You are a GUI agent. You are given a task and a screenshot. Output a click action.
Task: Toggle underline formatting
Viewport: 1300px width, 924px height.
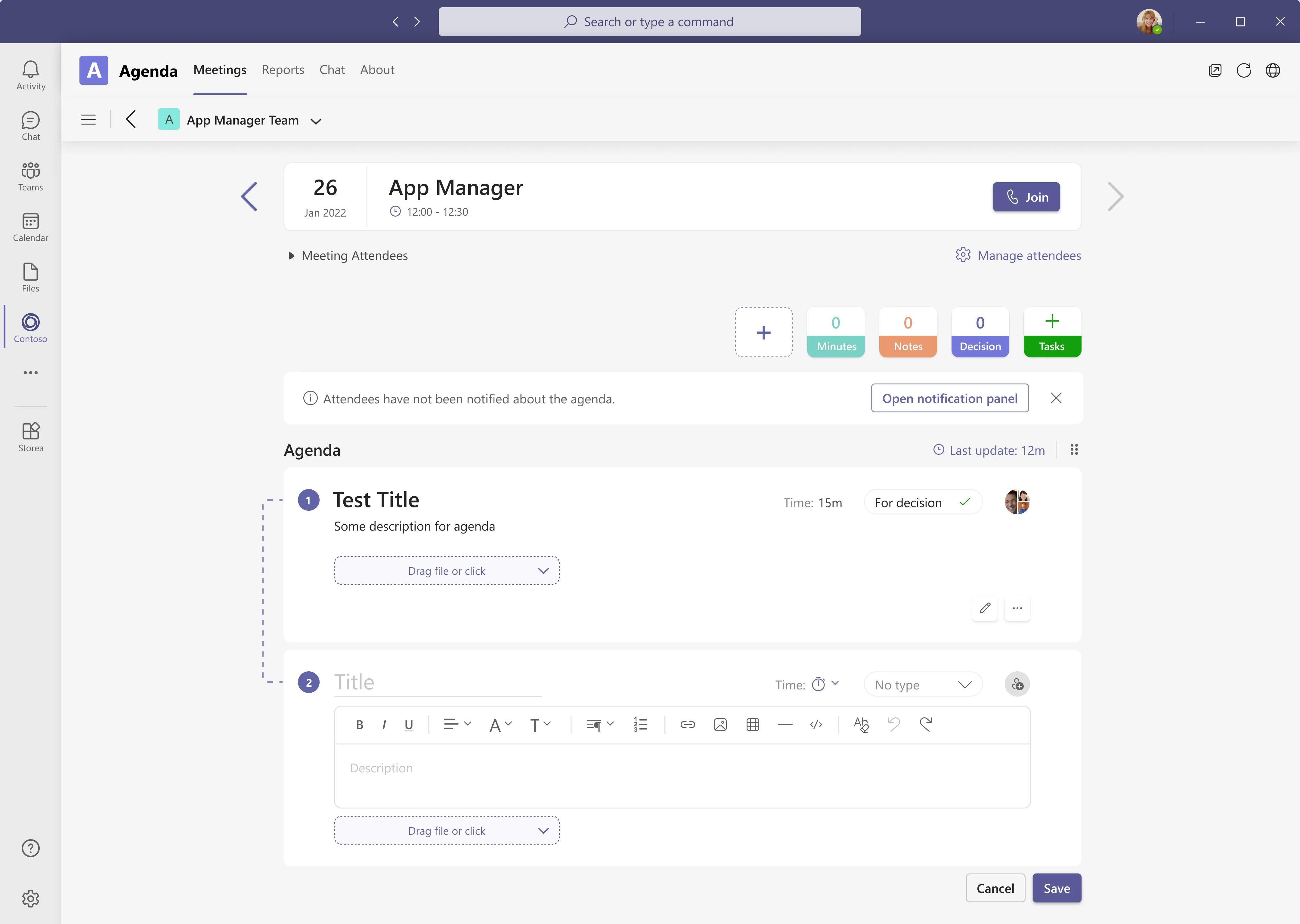tap(409, 725)
